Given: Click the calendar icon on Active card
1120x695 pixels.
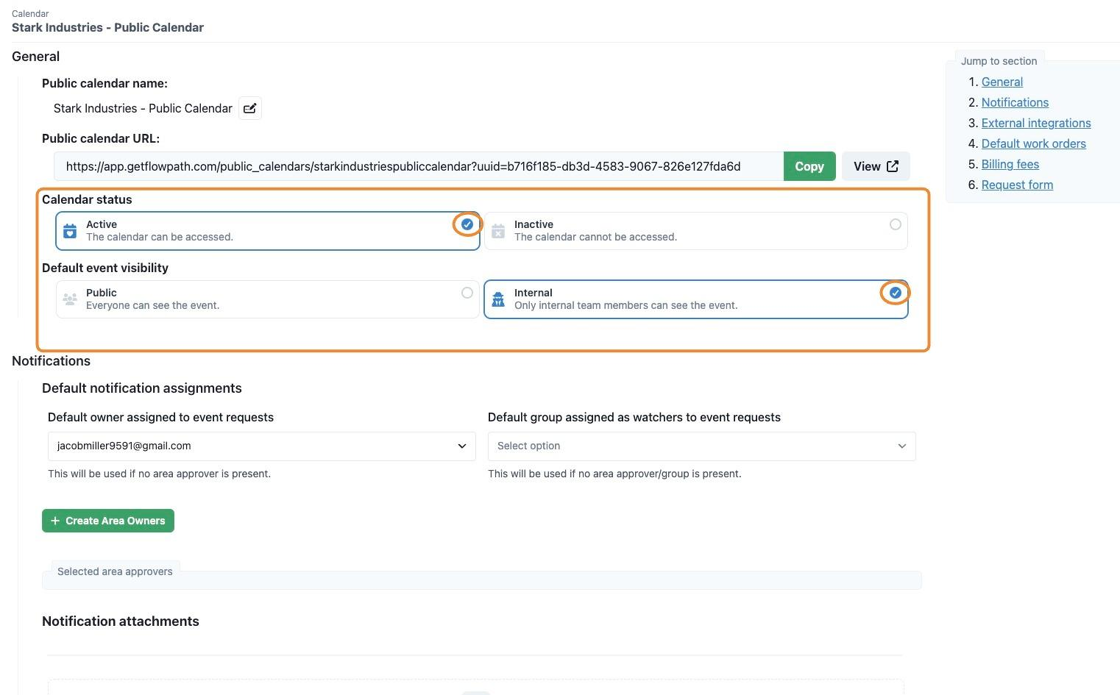Looking at the screenshot, I should point(70,231).
